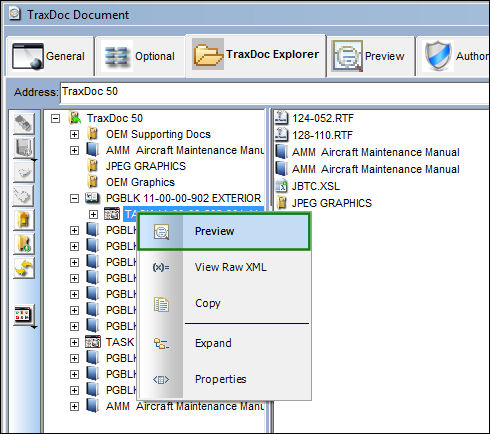
Task: Click the document icon beside Copy
Action: (x=161, y=304)
